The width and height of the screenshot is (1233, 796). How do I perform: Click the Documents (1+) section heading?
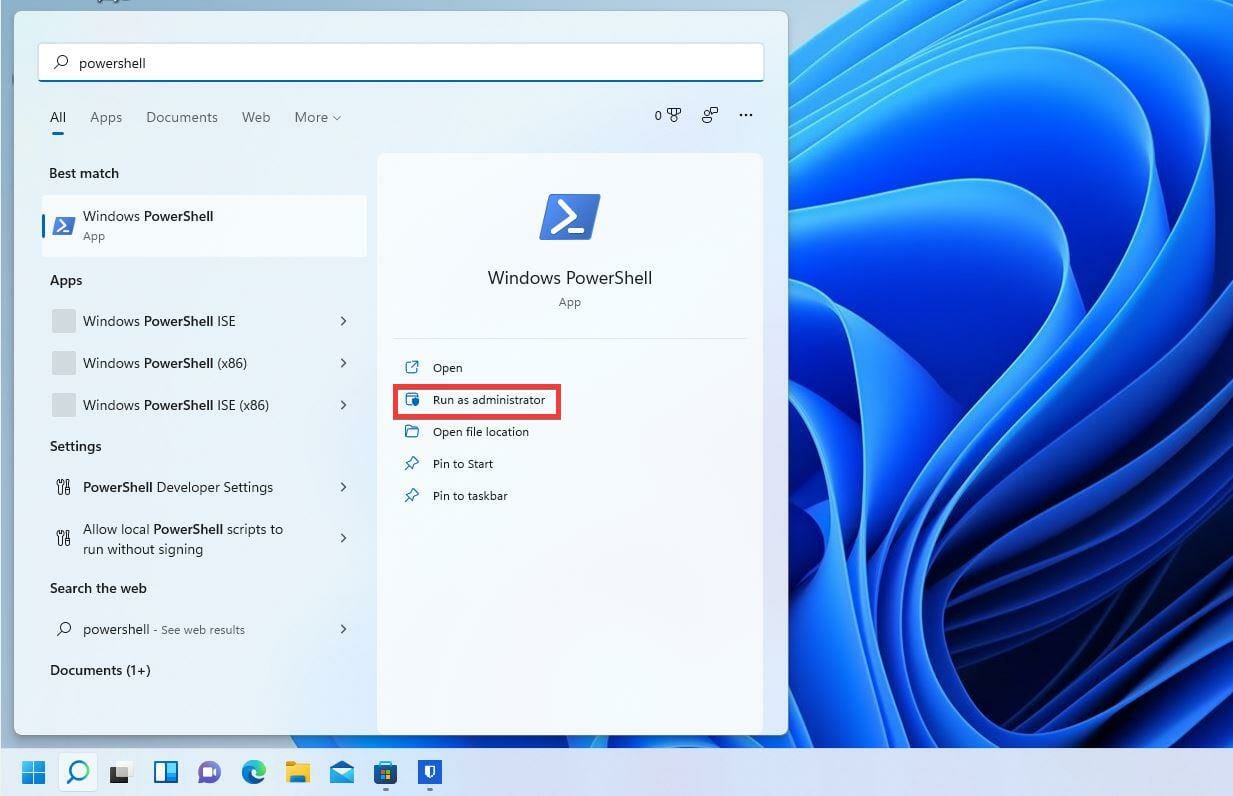100,670
